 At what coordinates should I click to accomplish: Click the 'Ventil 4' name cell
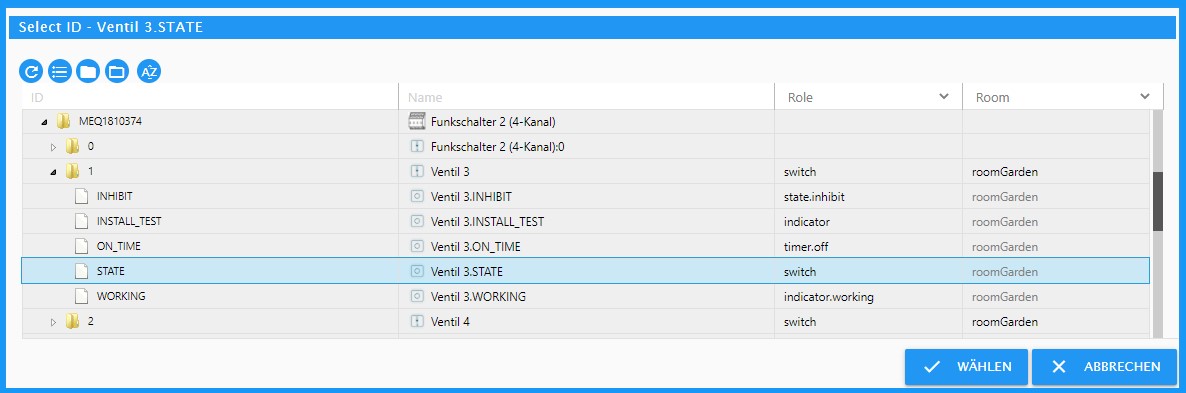click(586, 321)
